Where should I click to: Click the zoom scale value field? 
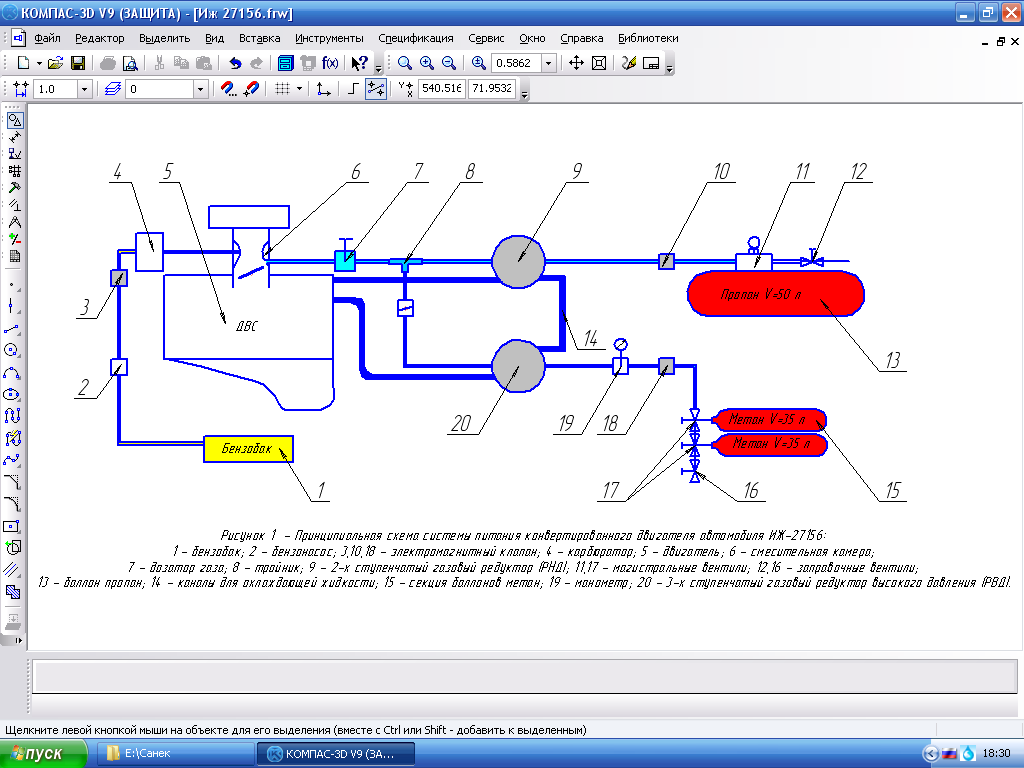(517, 63)
